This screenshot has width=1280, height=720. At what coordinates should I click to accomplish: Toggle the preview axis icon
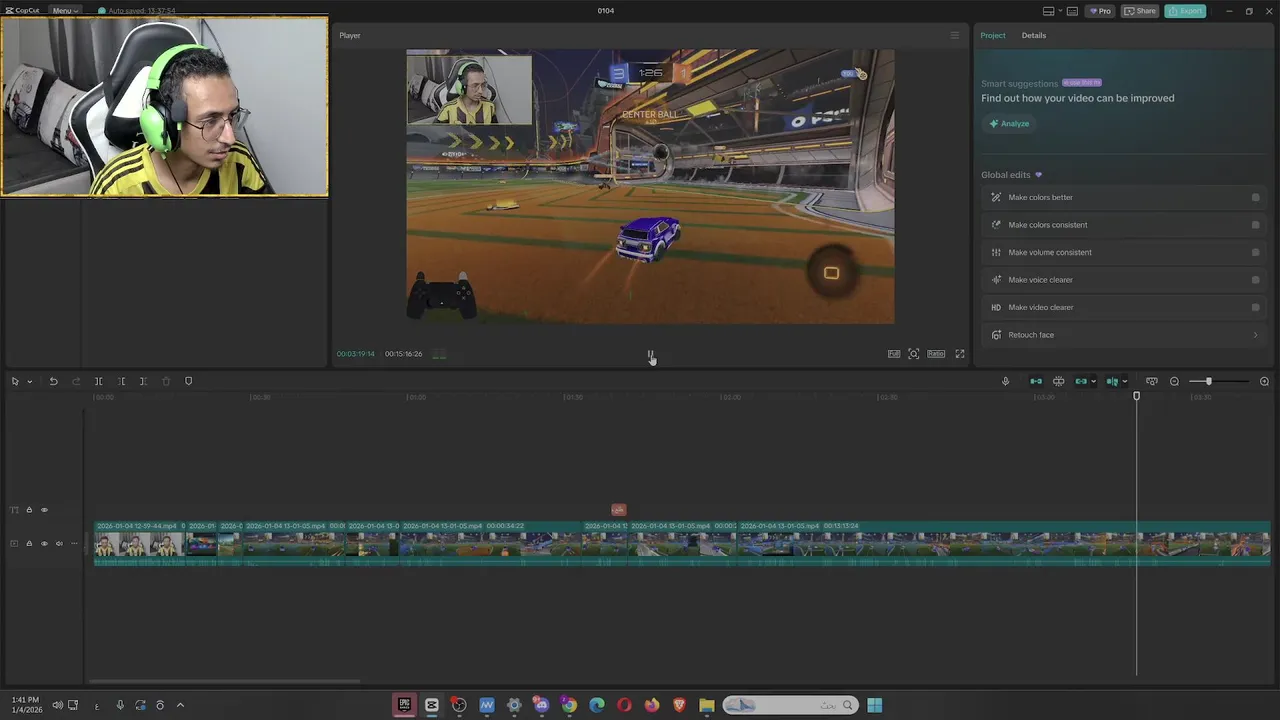[x=1112, y=381]
